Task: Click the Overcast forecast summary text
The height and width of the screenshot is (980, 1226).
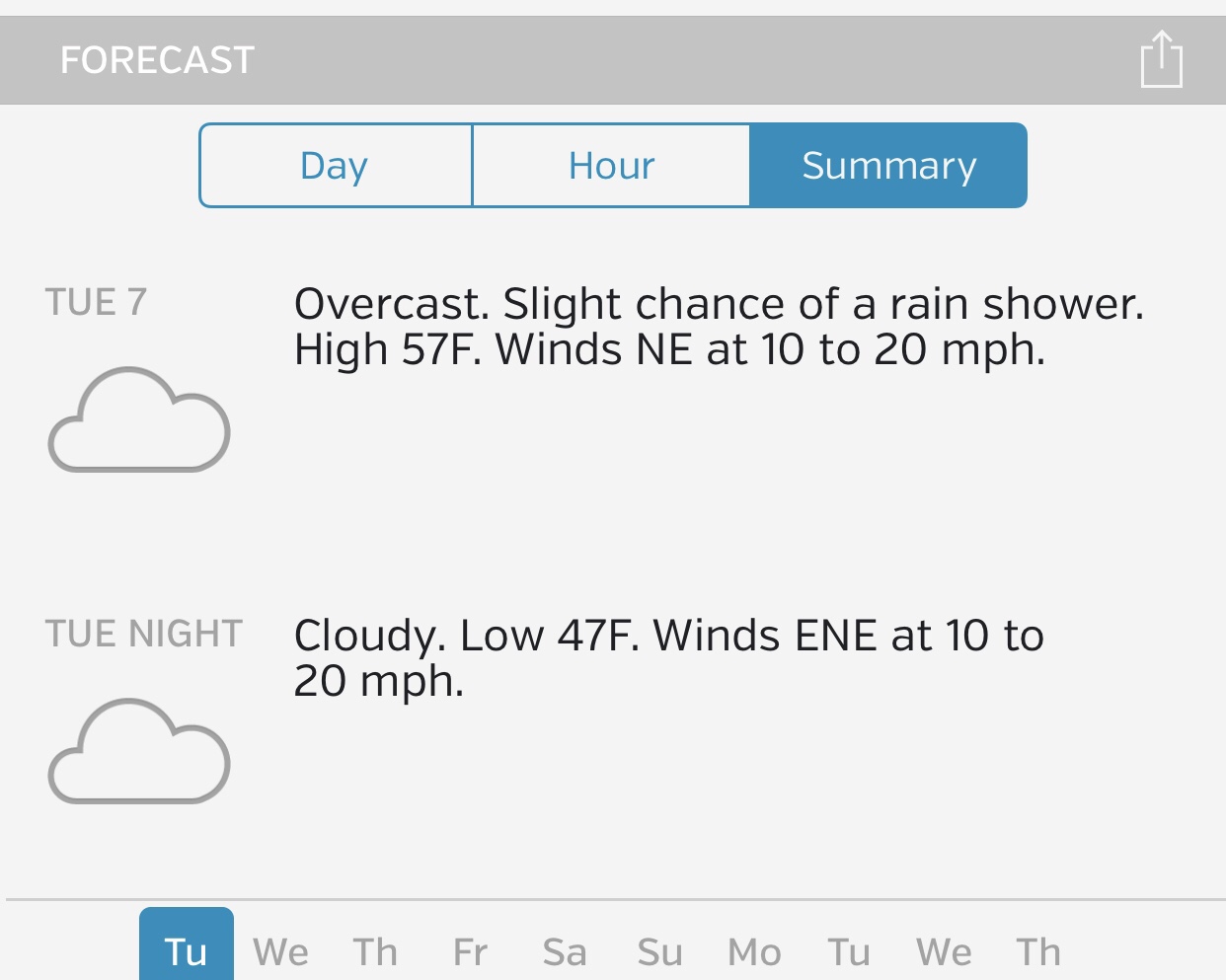Action: [x=718, y=327]
